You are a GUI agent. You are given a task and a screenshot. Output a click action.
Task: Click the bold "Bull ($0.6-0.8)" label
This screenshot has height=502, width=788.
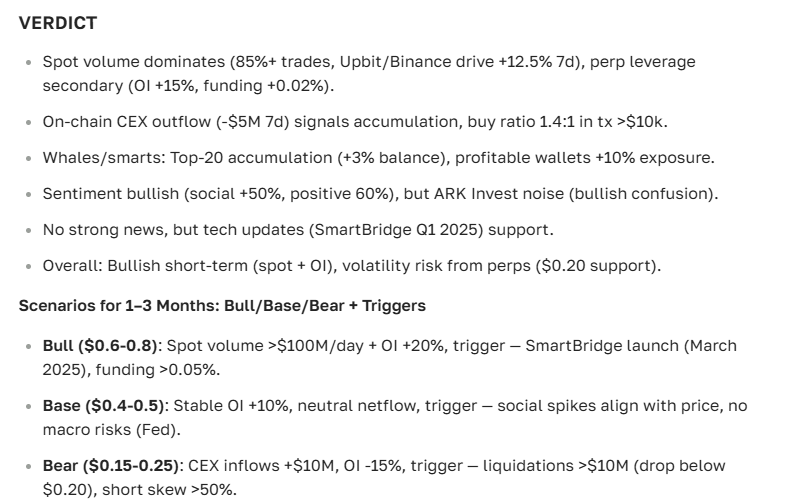click(x=100, y=346)
